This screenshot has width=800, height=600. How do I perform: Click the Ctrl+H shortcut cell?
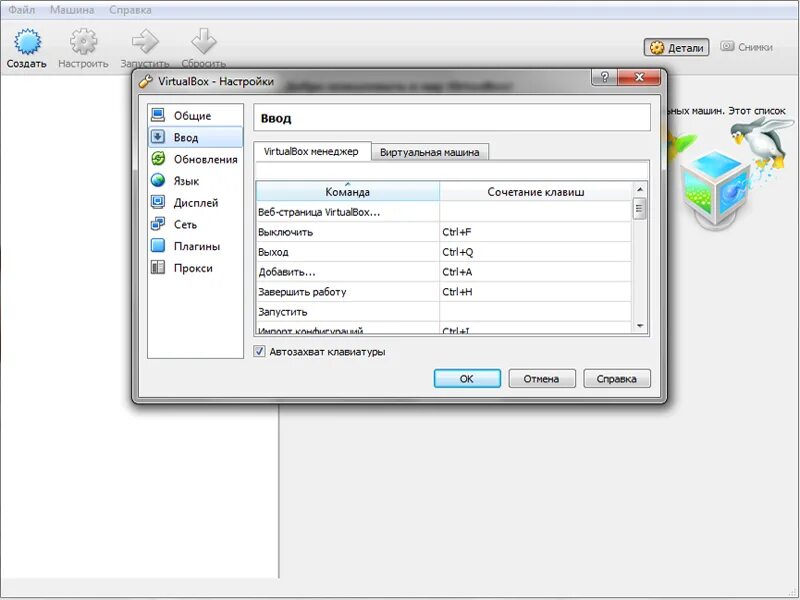536,292
